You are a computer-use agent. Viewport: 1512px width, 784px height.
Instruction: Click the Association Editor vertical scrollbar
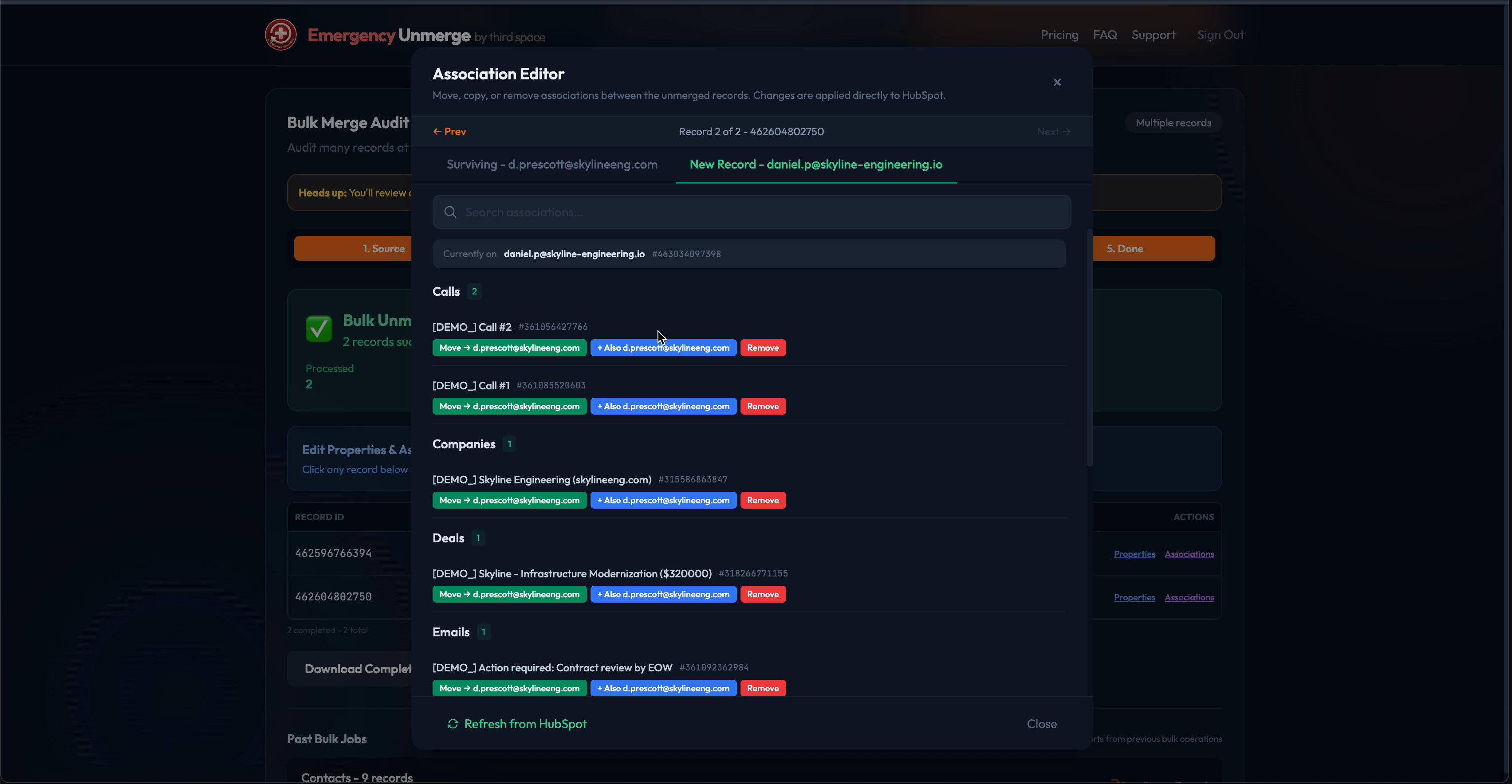point(1090,347)
